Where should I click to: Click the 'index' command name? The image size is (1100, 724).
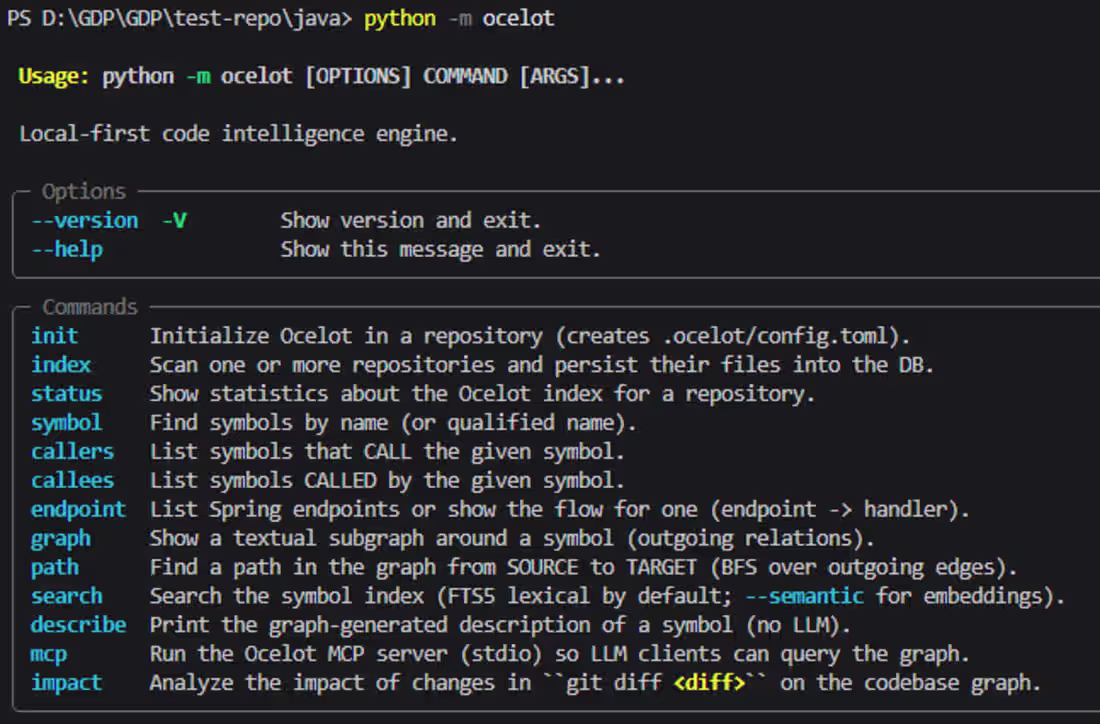[60, 365]
